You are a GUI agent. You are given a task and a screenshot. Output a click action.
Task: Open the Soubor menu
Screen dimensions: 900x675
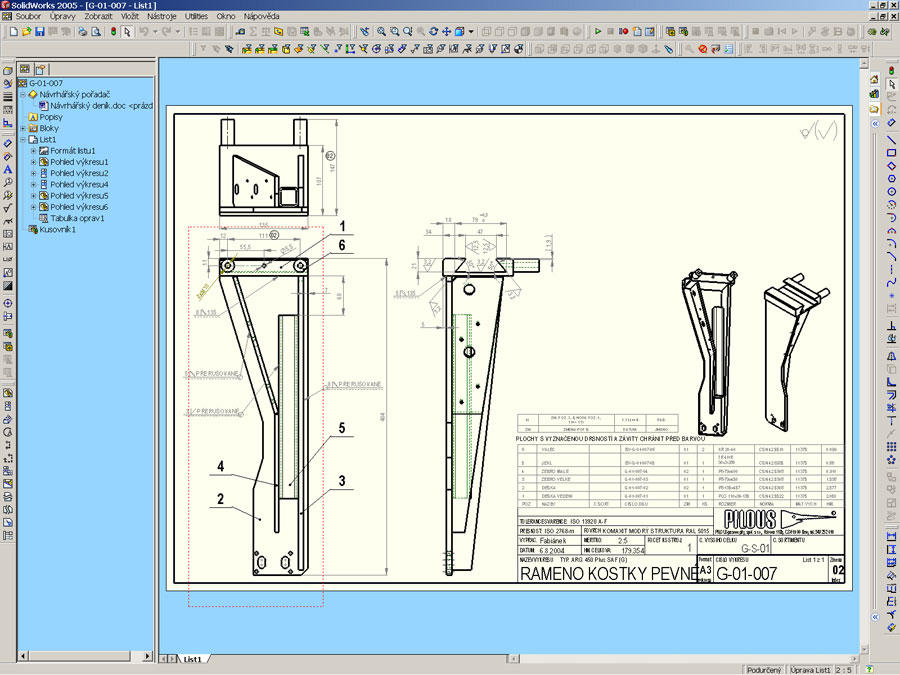(x=30, y=17)
